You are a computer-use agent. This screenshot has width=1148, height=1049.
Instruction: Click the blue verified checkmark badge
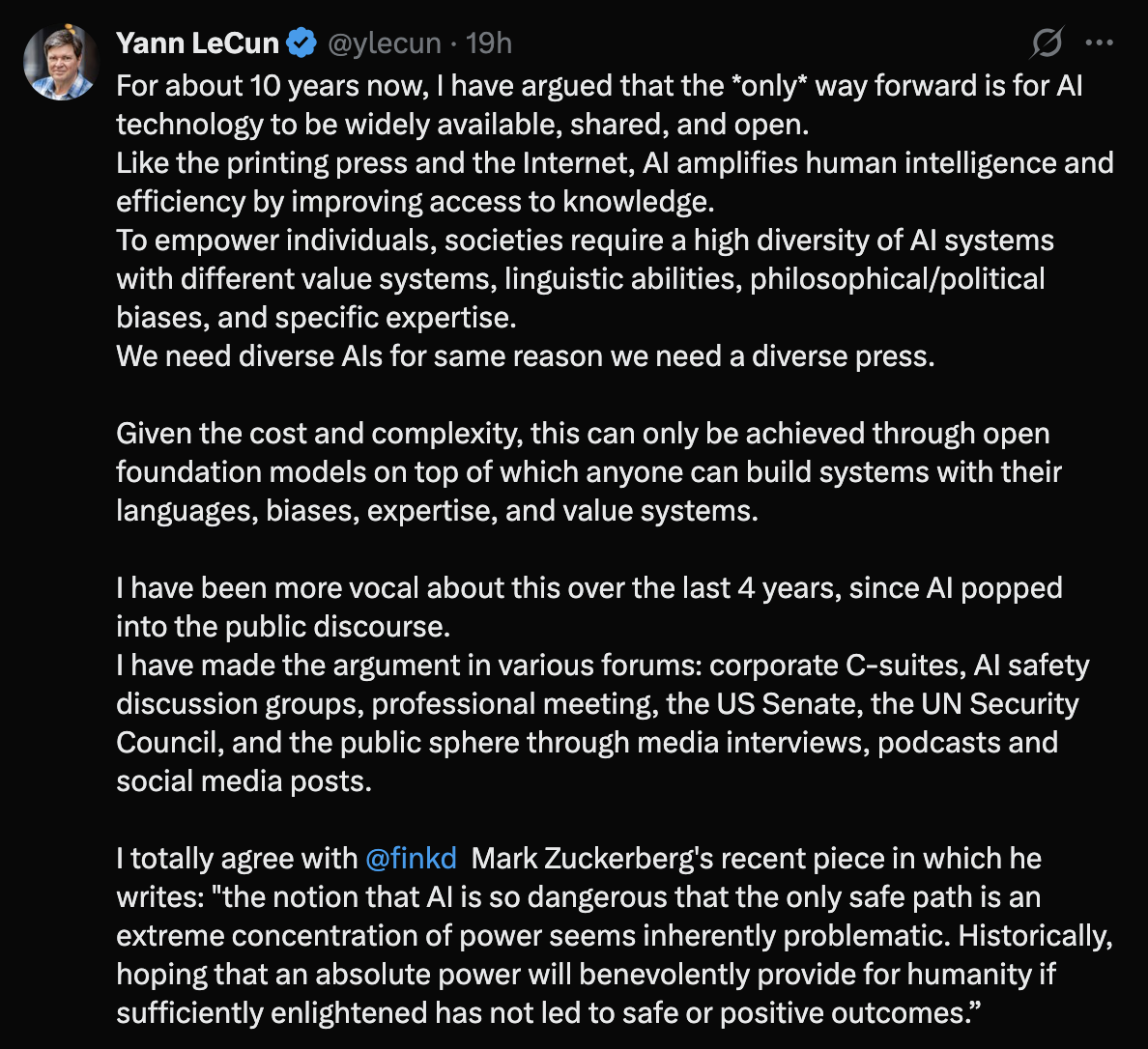[301, 43]
